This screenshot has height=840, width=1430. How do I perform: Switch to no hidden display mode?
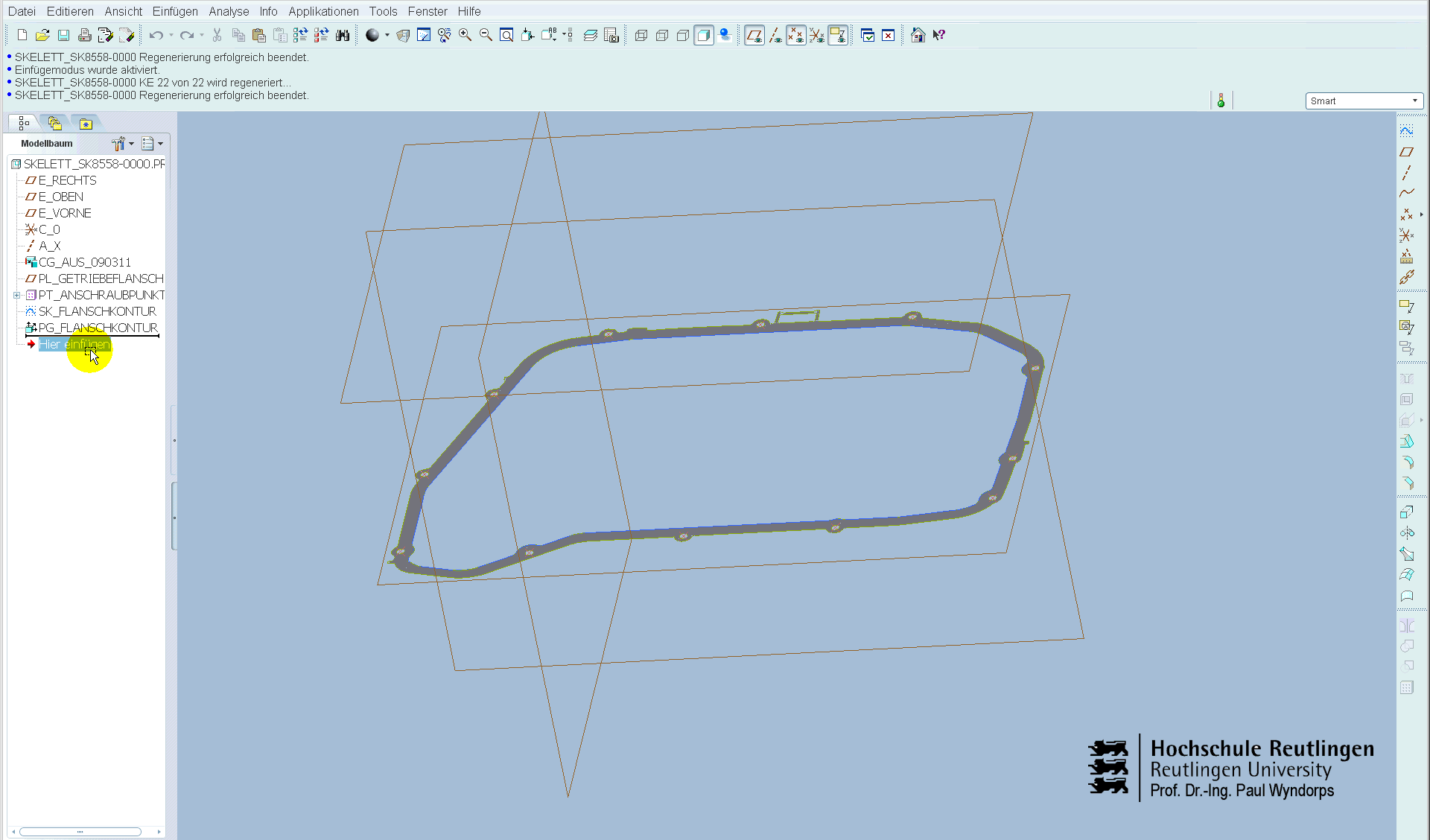point(683,35)
